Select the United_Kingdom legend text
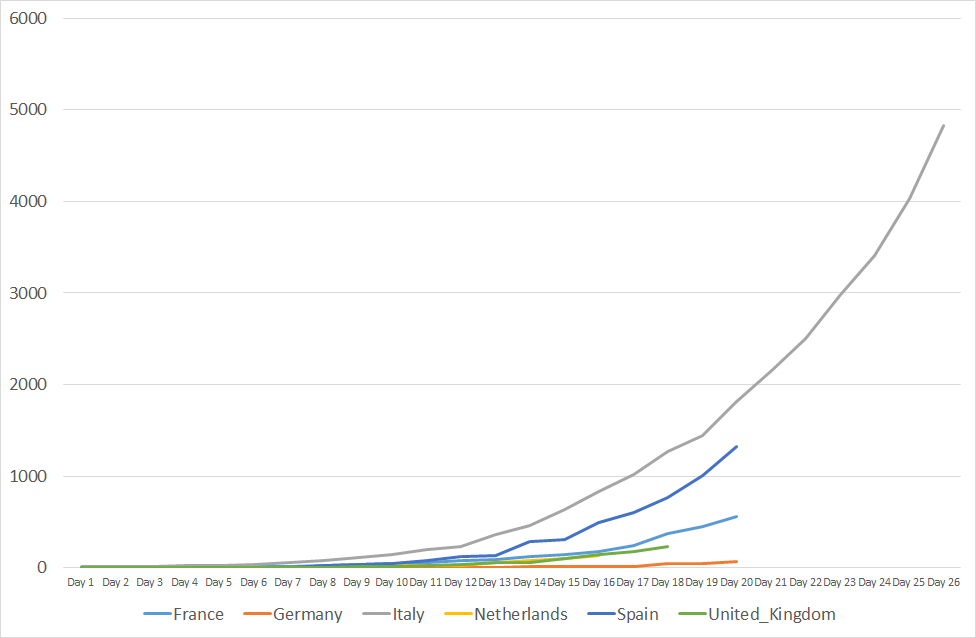Viewport: 976px width, 638px height. (771, 614)
